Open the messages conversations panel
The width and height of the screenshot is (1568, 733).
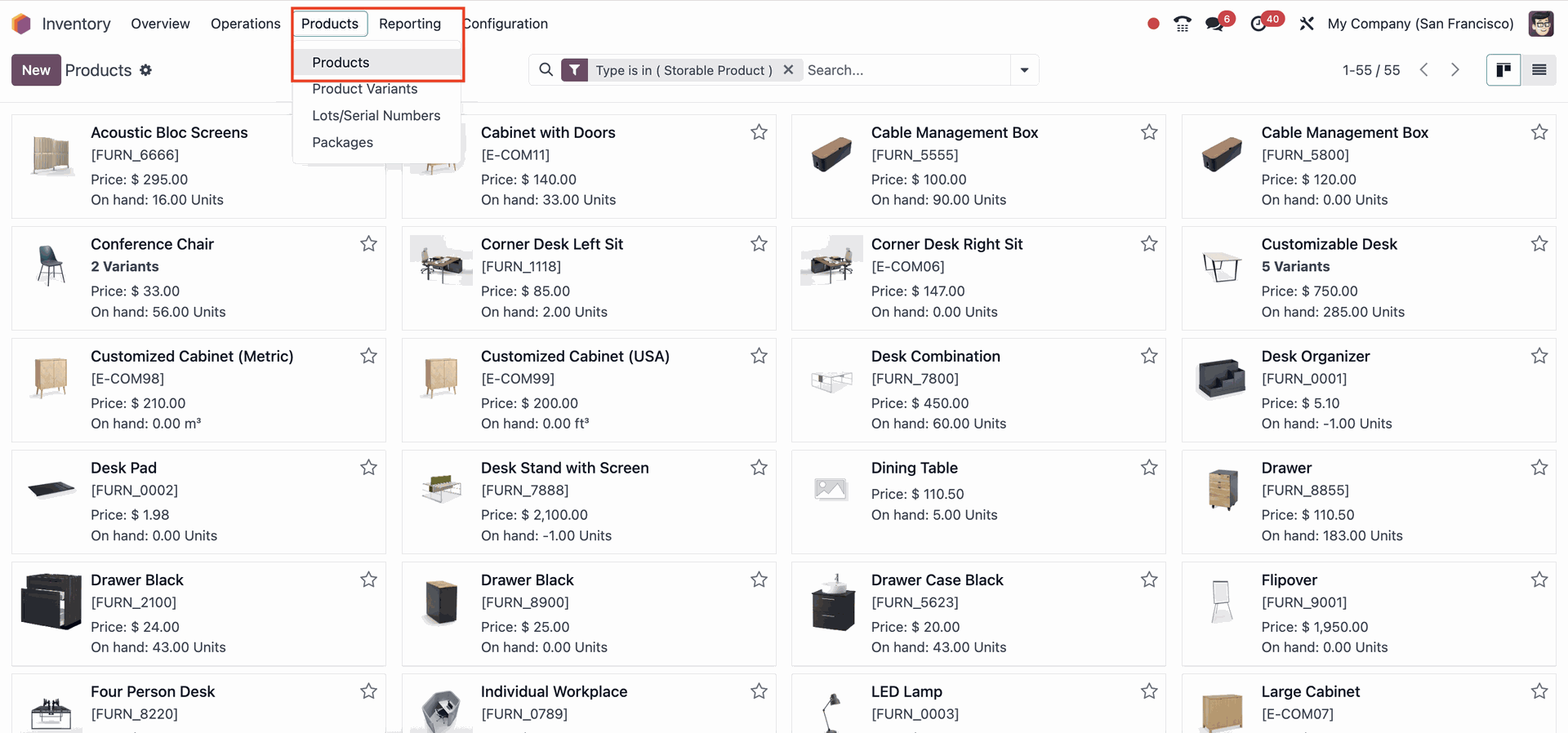pyautogui.click(x=1214, y=24)
